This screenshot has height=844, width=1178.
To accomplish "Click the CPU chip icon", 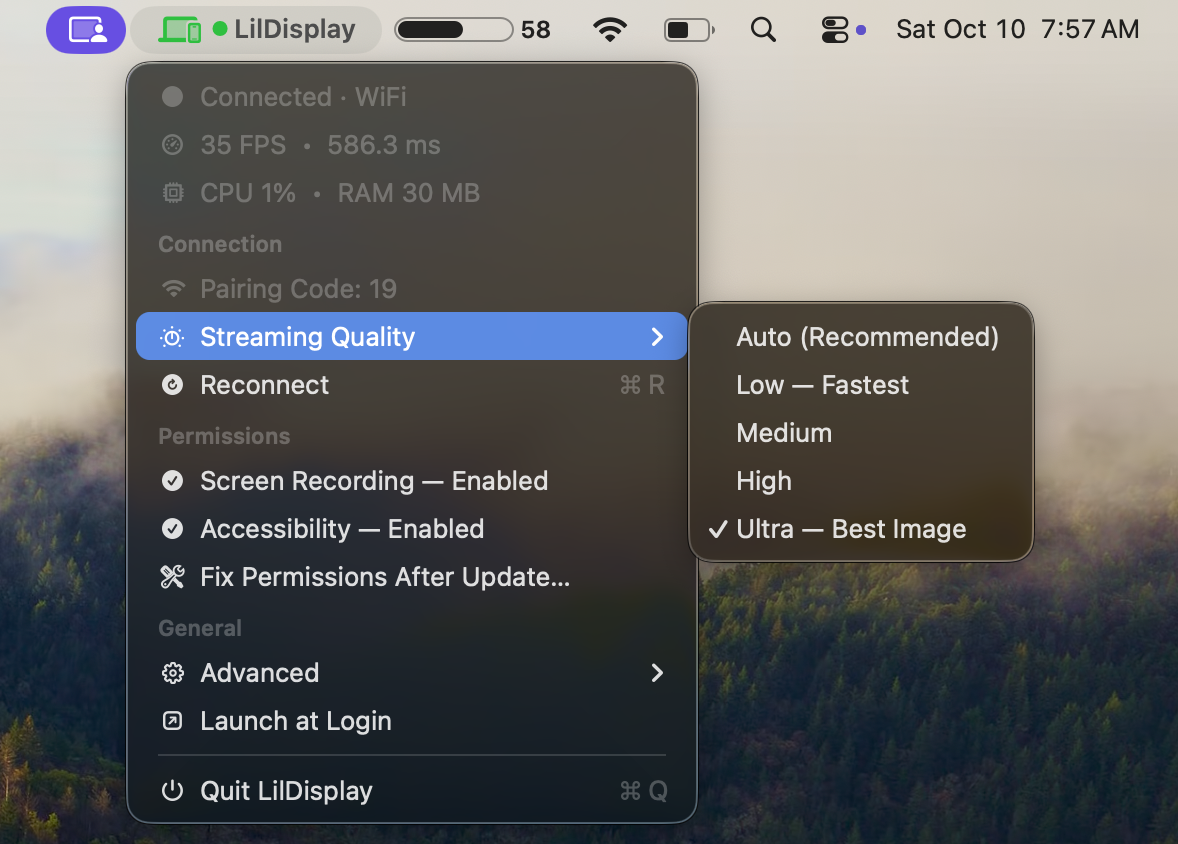I will point(173,193).
